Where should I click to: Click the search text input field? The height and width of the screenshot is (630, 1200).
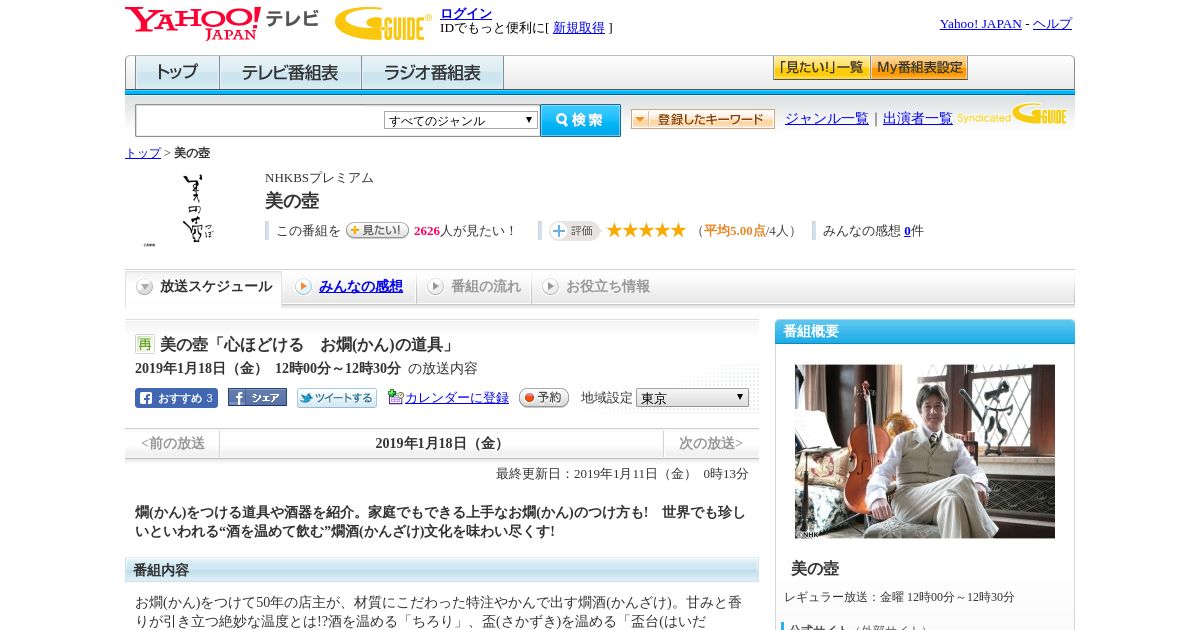(259, 120)
